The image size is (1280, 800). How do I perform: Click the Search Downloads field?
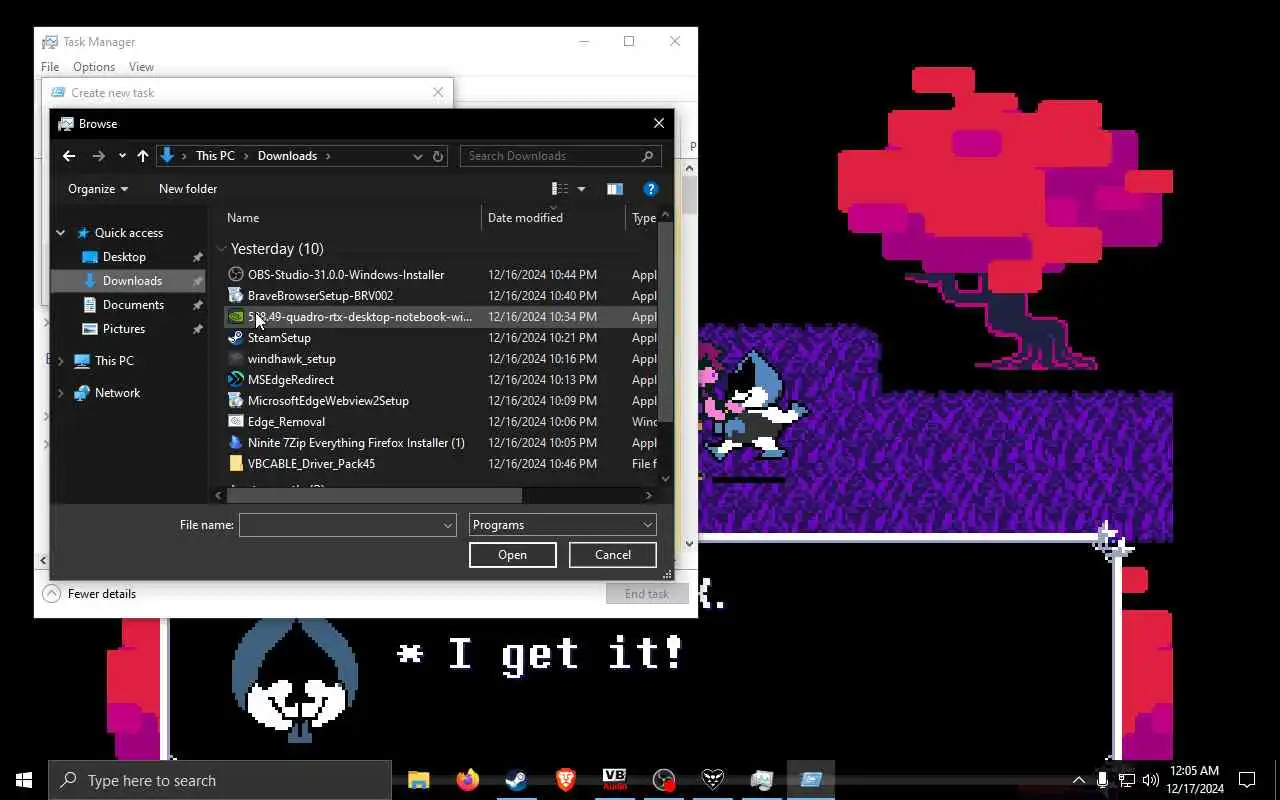coord(561,156)
